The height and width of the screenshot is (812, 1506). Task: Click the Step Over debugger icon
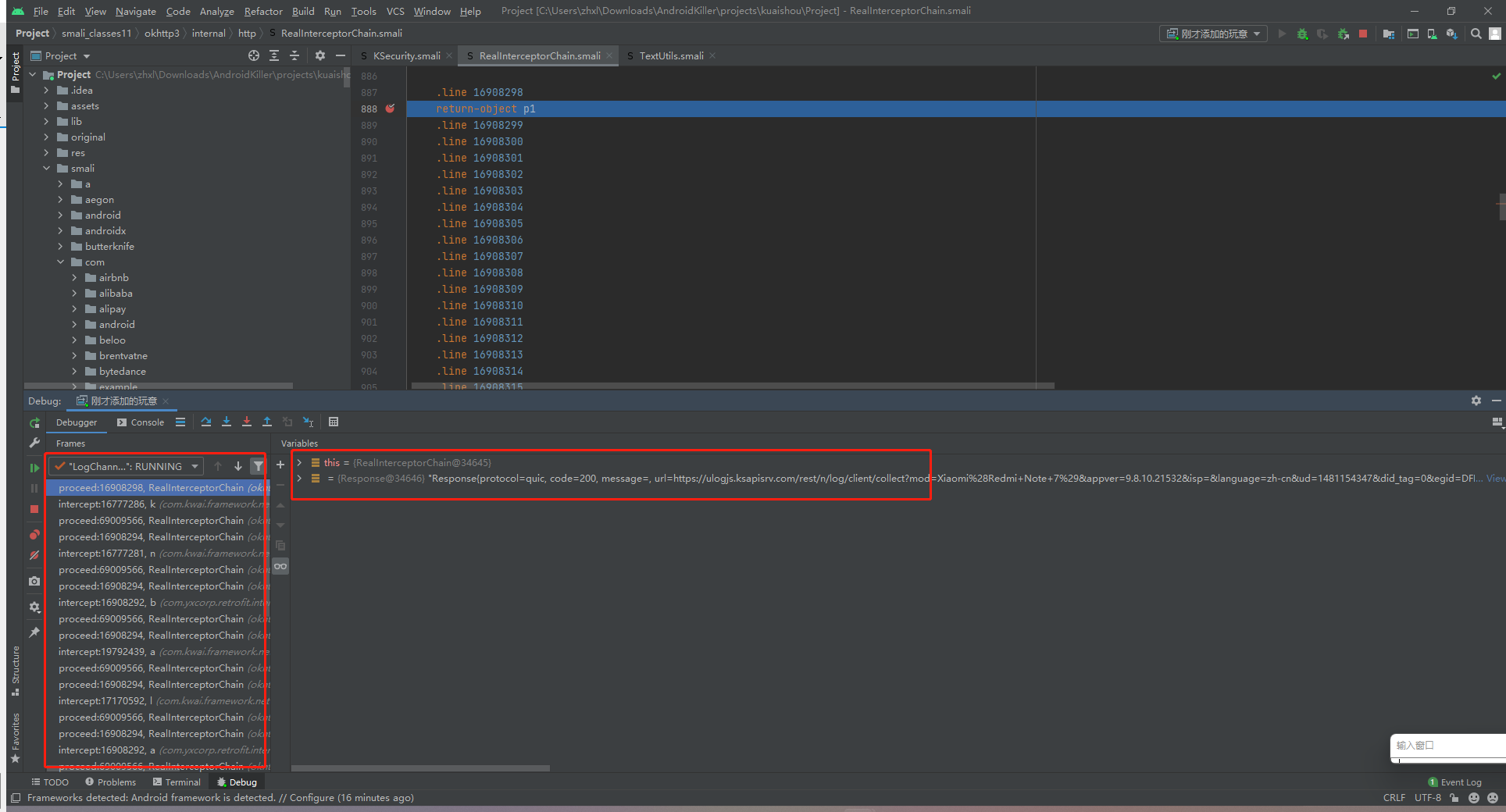coord(206,422)
